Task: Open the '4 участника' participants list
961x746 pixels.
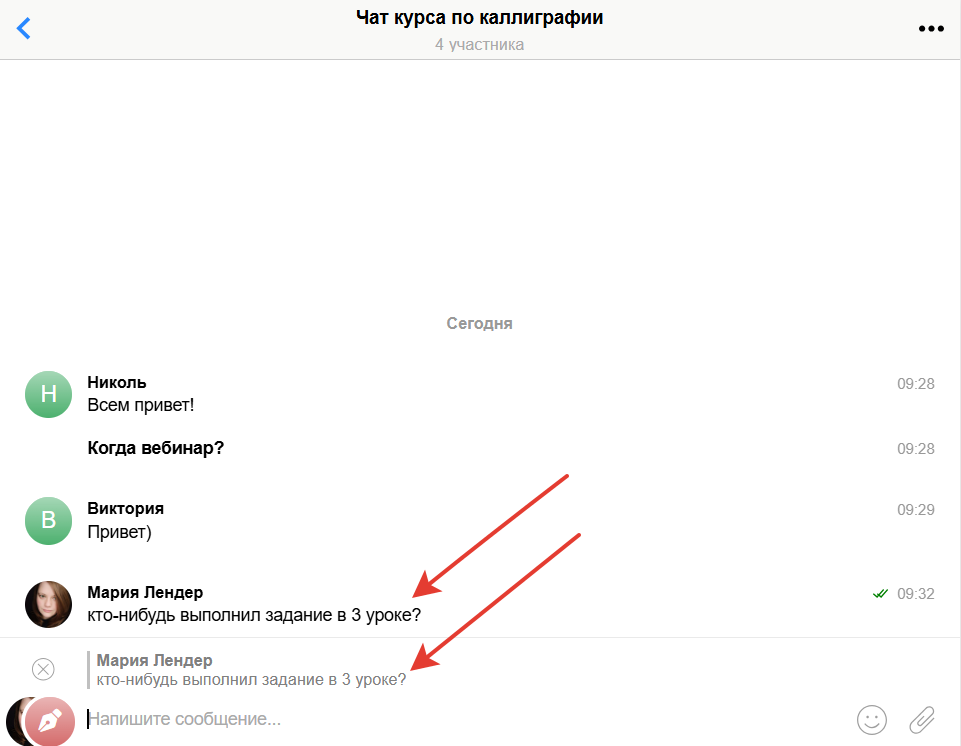Action: click(x=480, y=45)
